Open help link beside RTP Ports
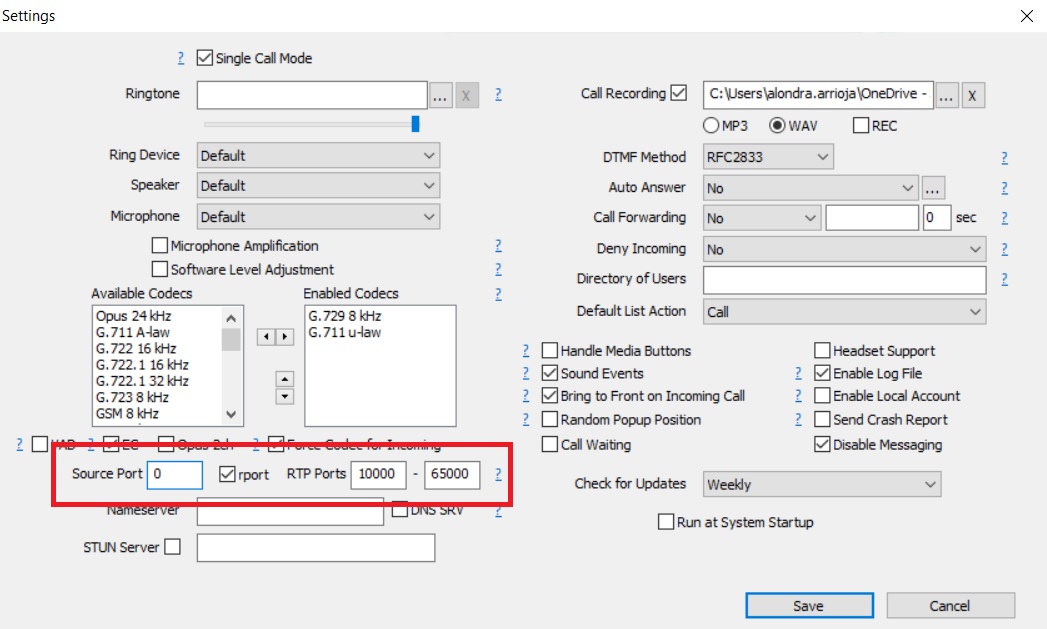This screenshot has height=629, width=1047. point(498,475)
